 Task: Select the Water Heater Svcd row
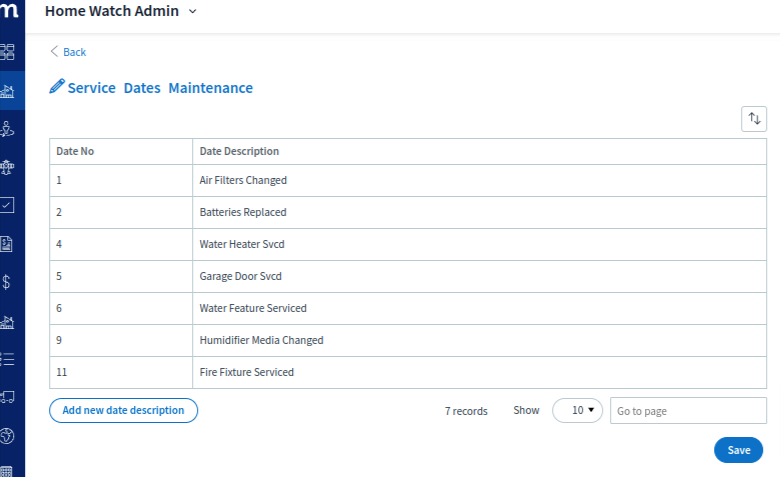(408, 244)
